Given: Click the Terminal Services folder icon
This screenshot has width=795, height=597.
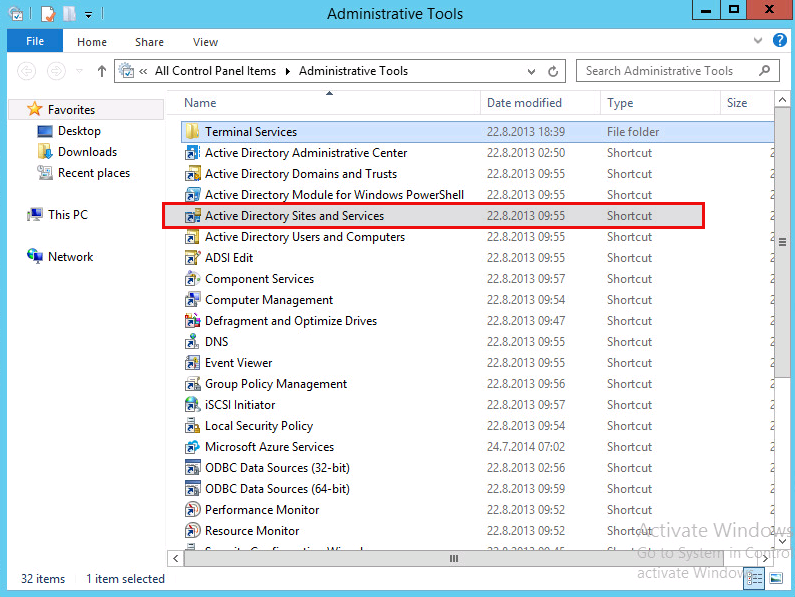Looking at the screenshot, I should tap(192, 132).
